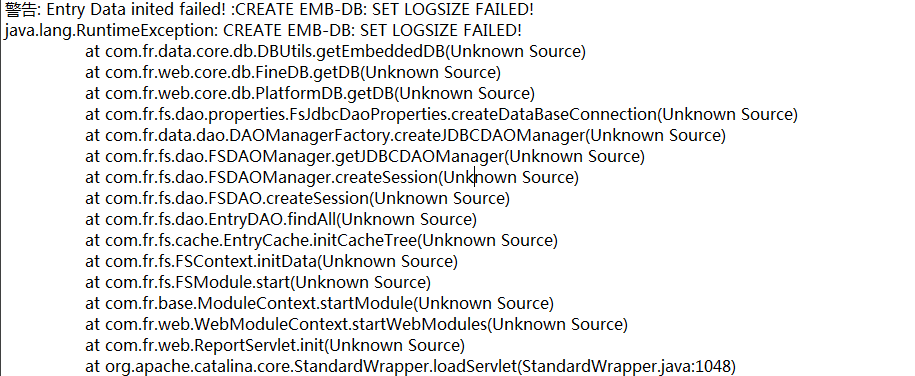
Task: Click the warning line 'Entry Data inited failed'
Action: (x=269, y=9)
